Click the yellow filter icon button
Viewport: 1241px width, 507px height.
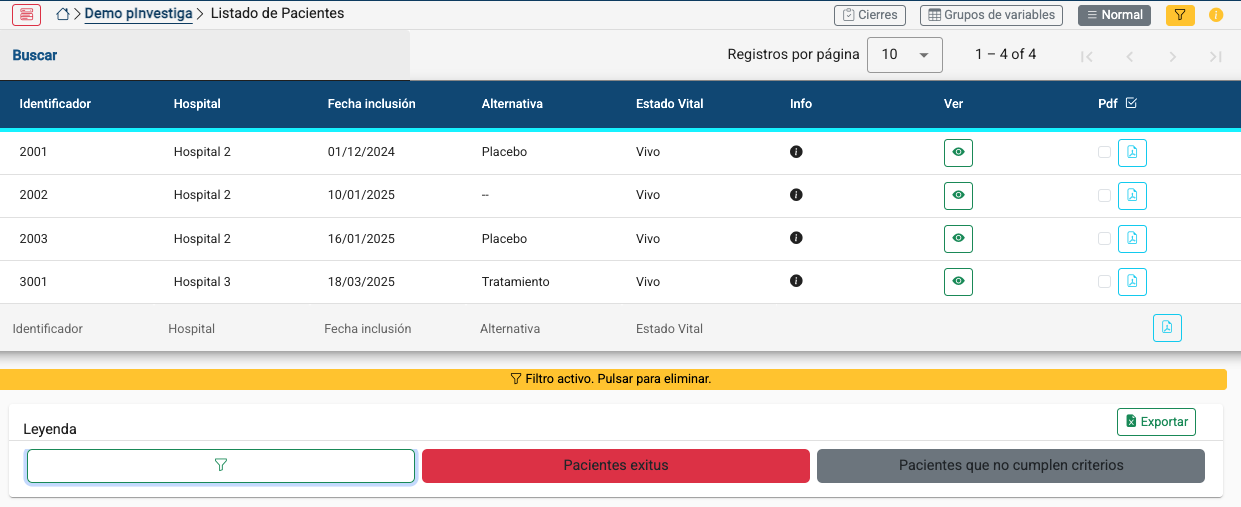click(1180, 15)
